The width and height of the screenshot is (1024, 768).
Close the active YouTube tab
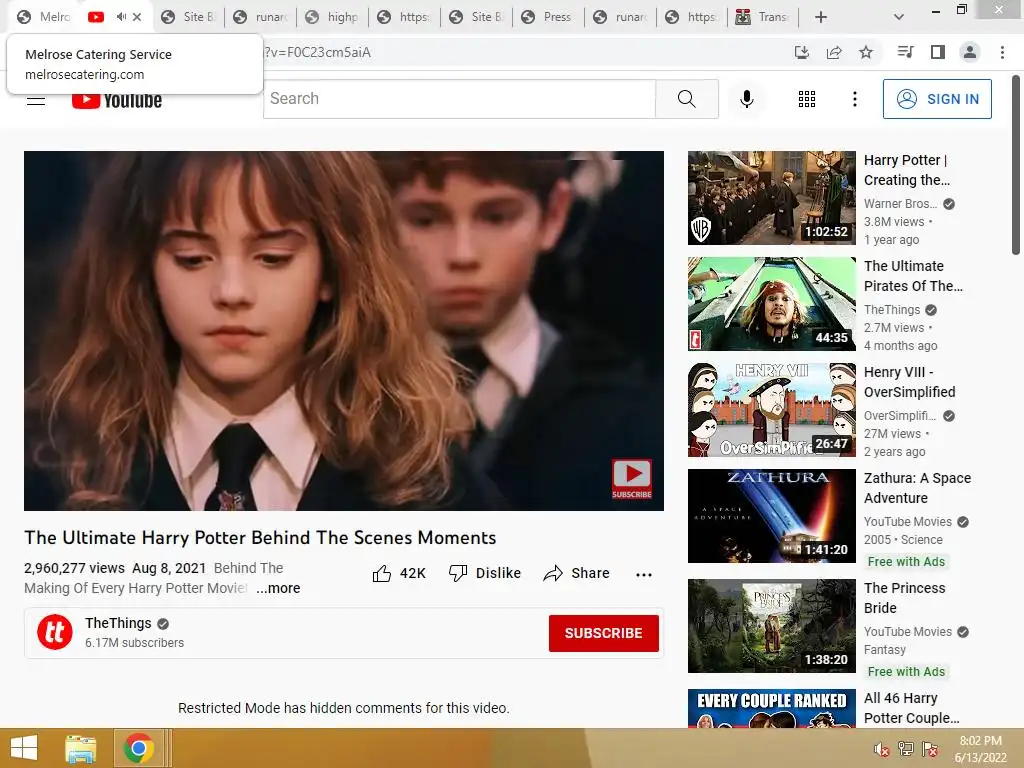pos(137,17)
